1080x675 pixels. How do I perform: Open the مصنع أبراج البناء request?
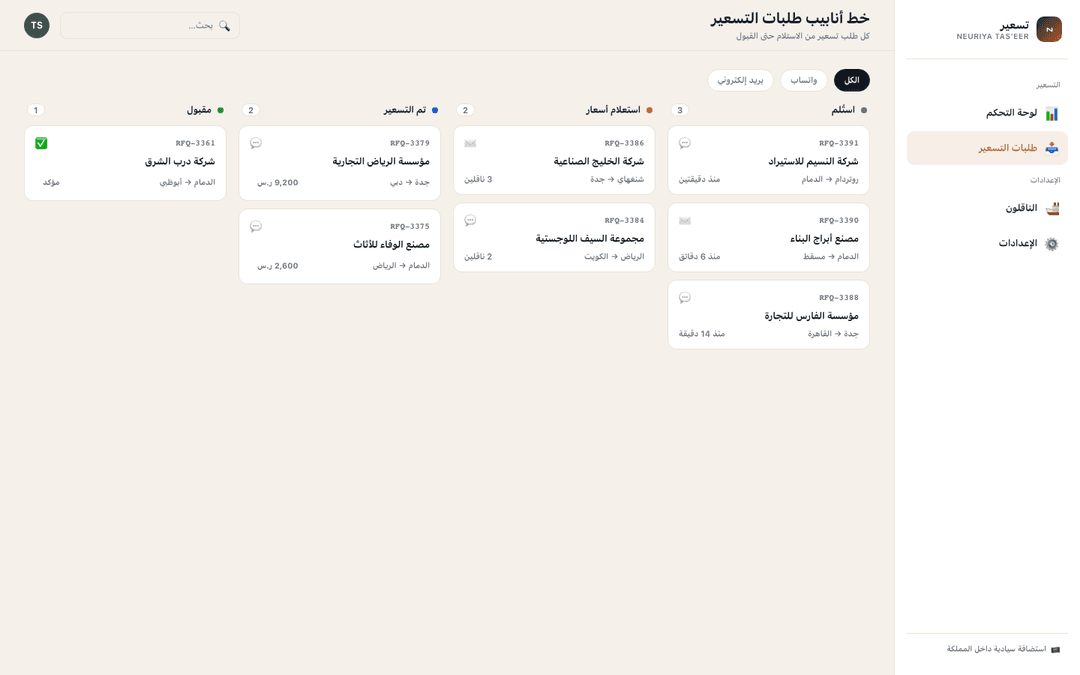[769, 237]
